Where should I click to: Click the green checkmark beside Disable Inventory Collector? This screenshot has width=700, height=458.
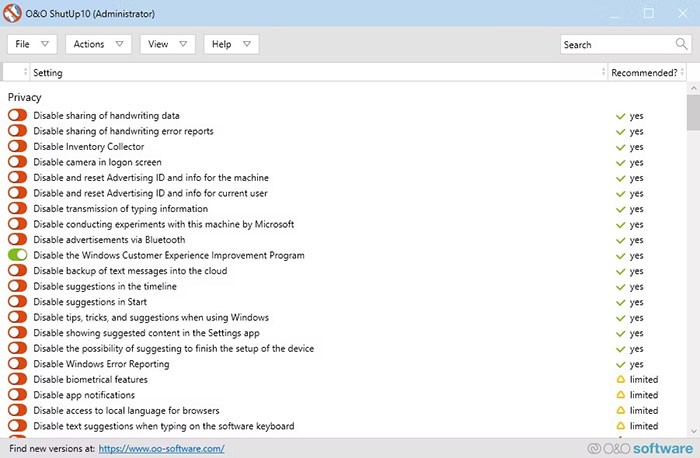(x=621, y=147)
